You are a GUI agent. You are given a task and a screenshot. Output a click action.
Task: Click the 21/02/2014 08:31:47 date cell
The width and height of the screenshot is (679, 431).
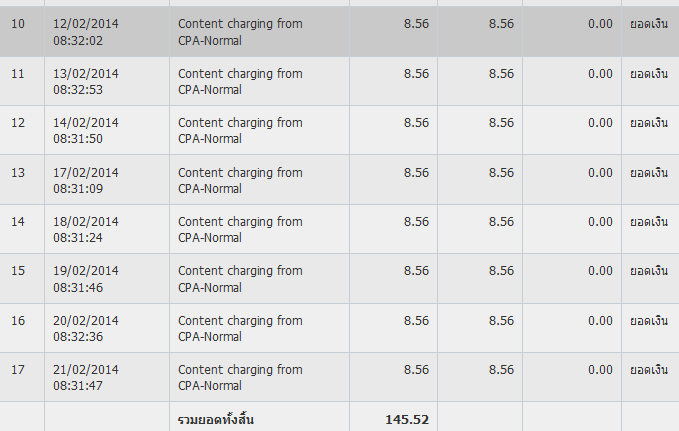pos(107,377)
